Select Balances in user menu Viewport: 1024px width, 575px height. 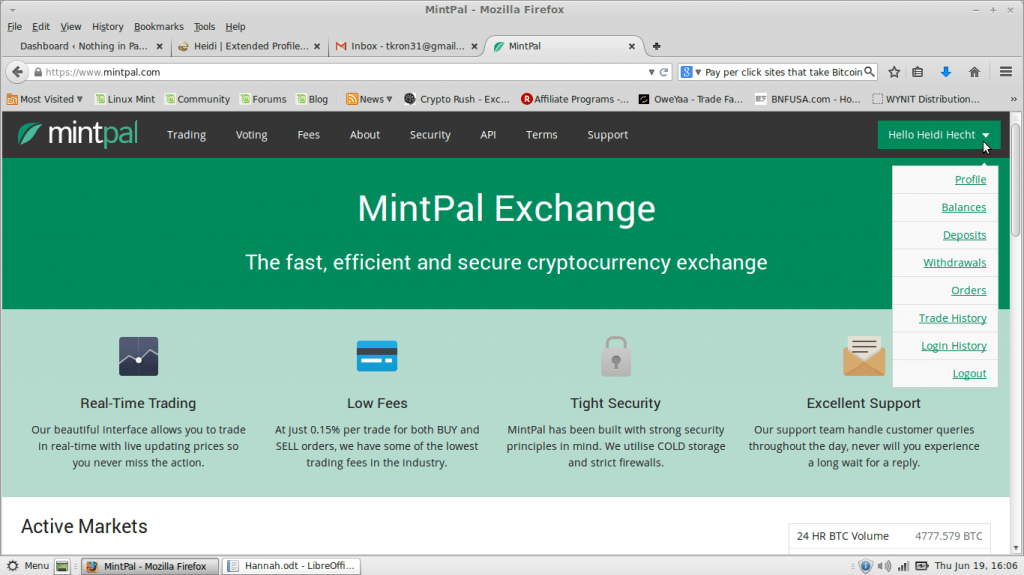click(x=963, y=207)
